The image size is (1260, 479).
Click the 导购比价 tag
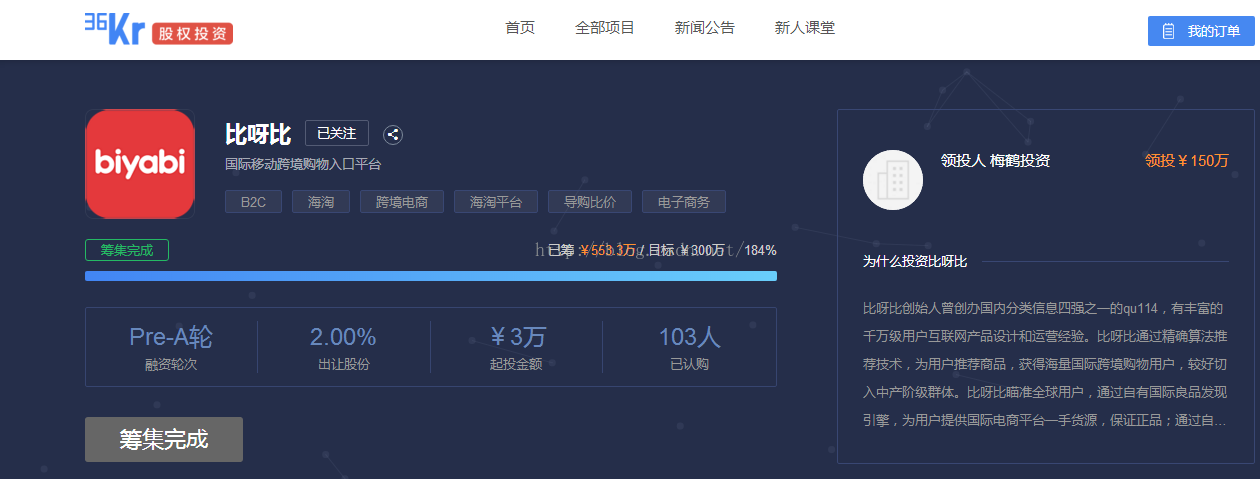coord(589,202)
